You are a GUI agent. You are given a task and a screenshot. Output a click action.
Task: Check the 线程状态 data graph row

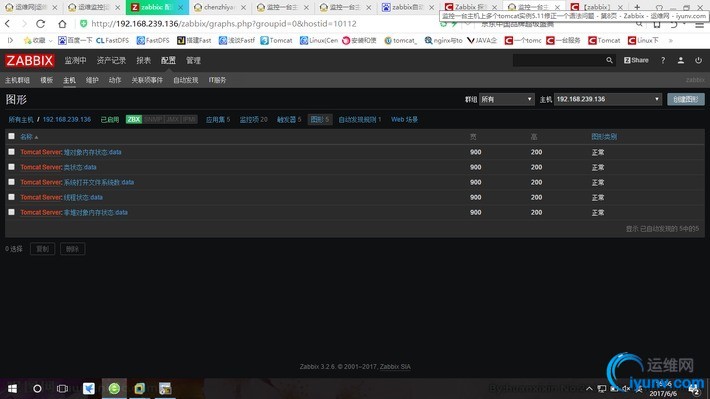point(11,197)
